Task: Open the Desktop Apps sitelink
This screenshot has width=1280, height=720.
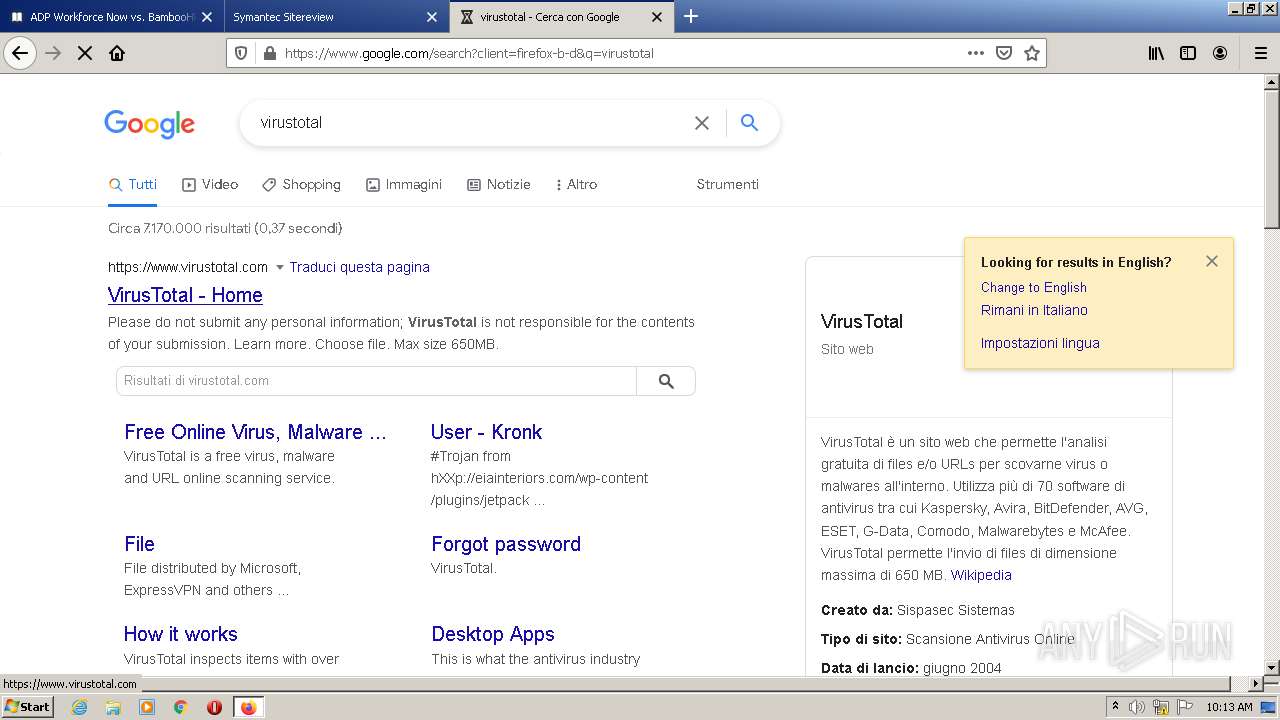Action: [493, 634]
